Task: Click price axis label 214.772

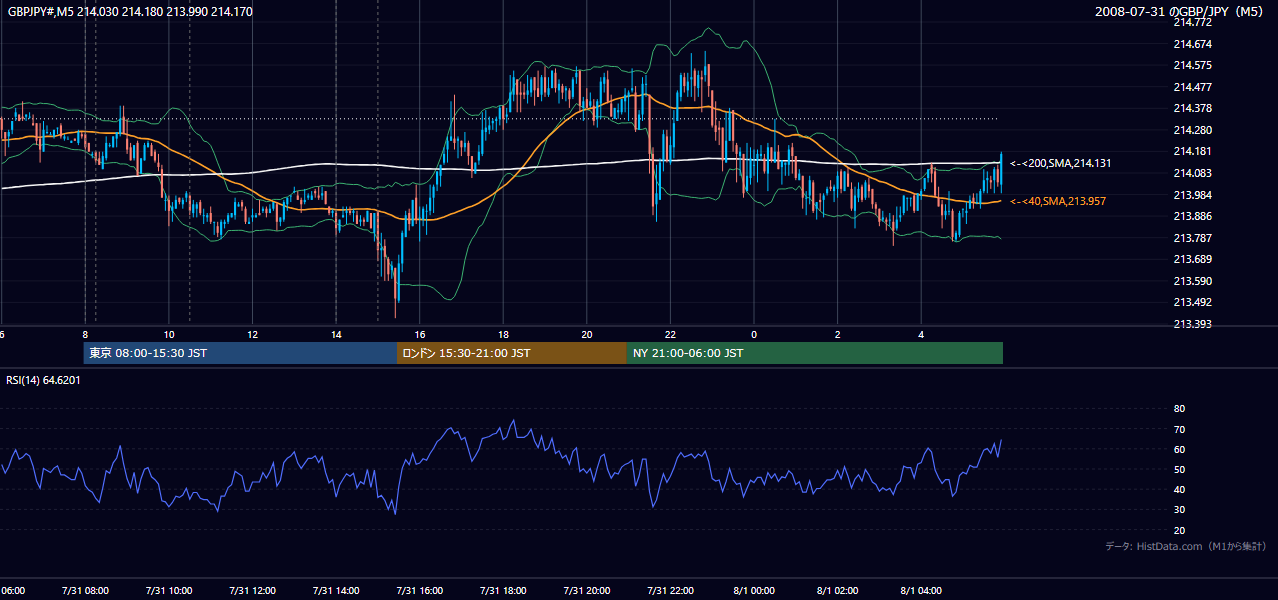Action: click(1192, 22)
